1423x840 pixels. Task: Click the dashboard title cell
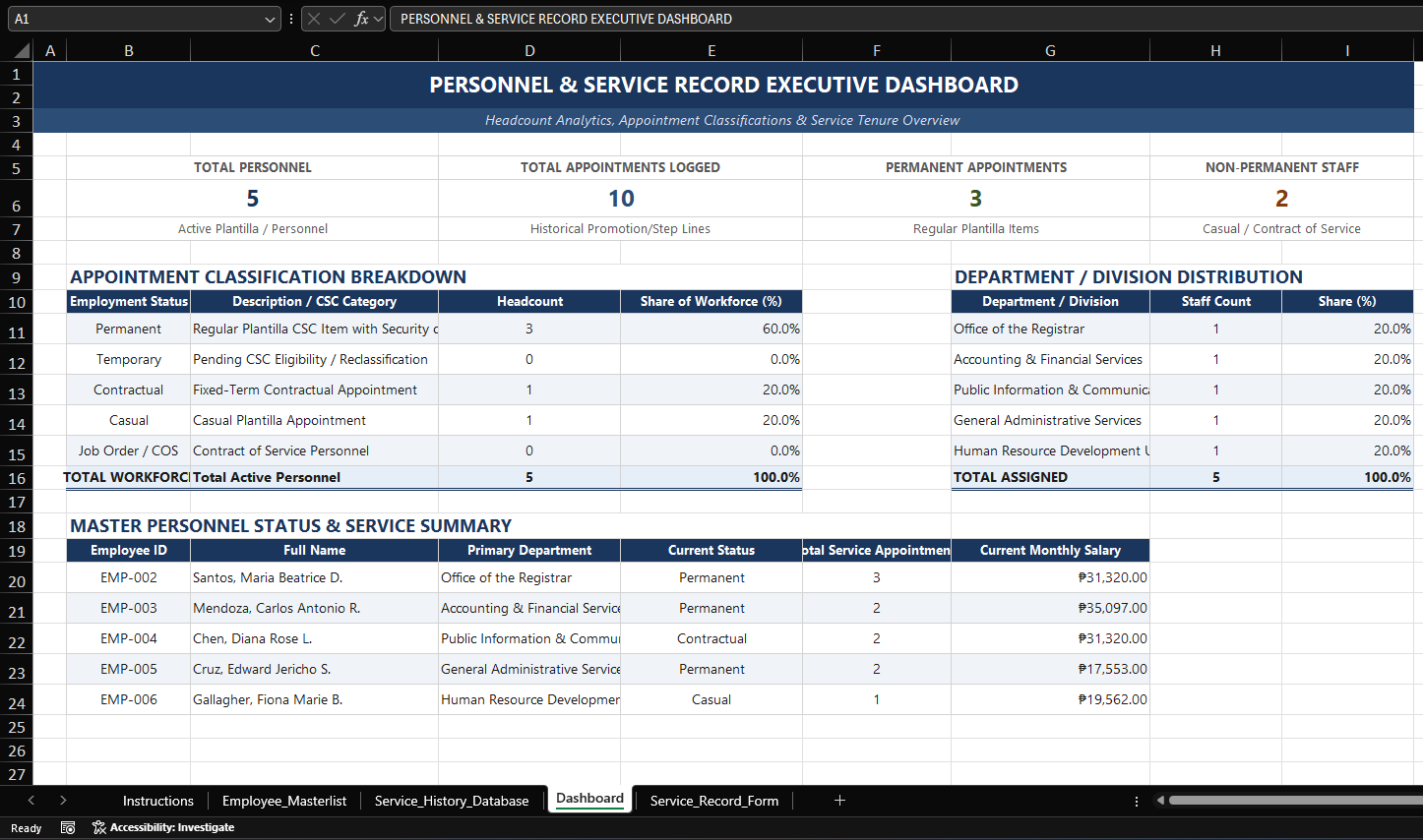pos(723,85)
